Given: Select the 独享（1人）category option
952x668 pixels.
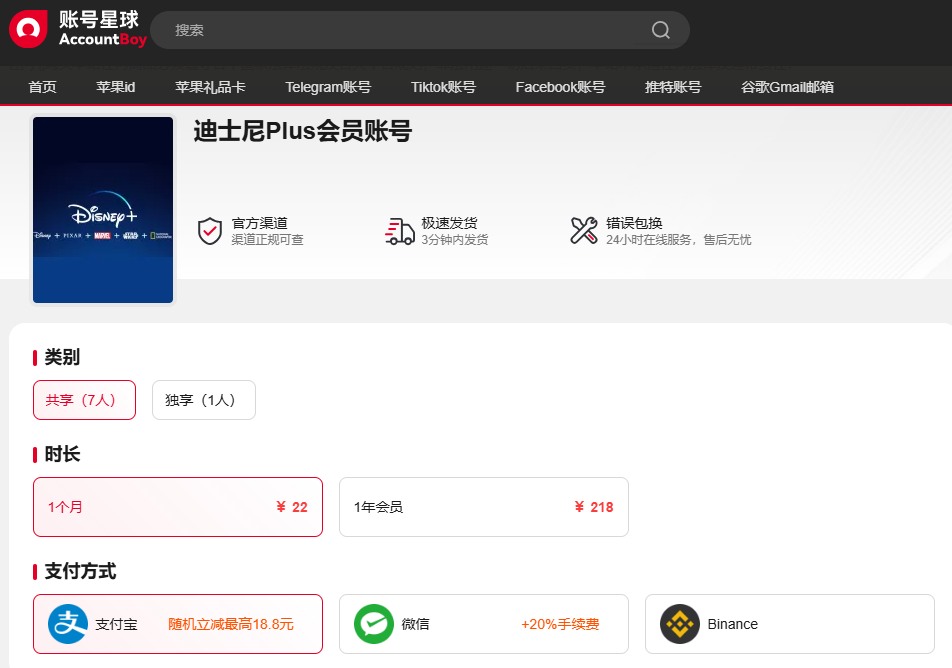Looking at the screenshot, I should 204,400.
